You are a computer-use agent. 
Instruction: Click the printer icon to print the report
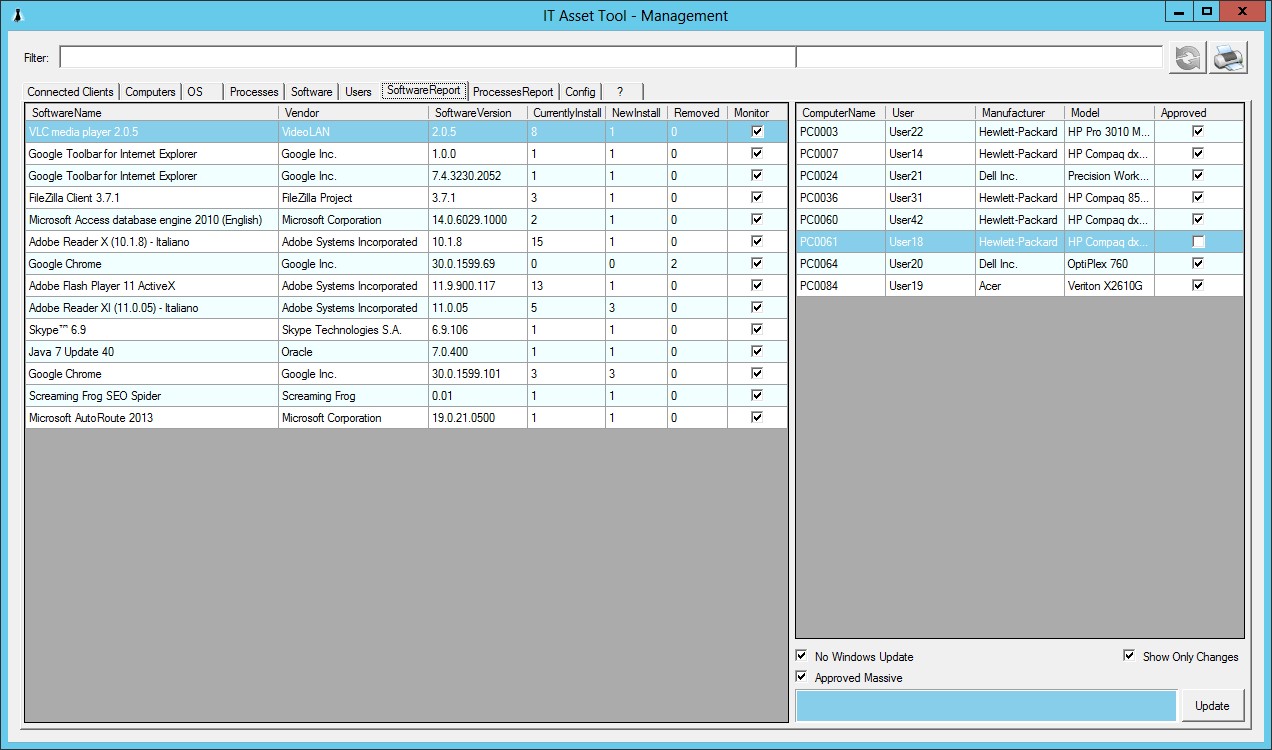1228,57
